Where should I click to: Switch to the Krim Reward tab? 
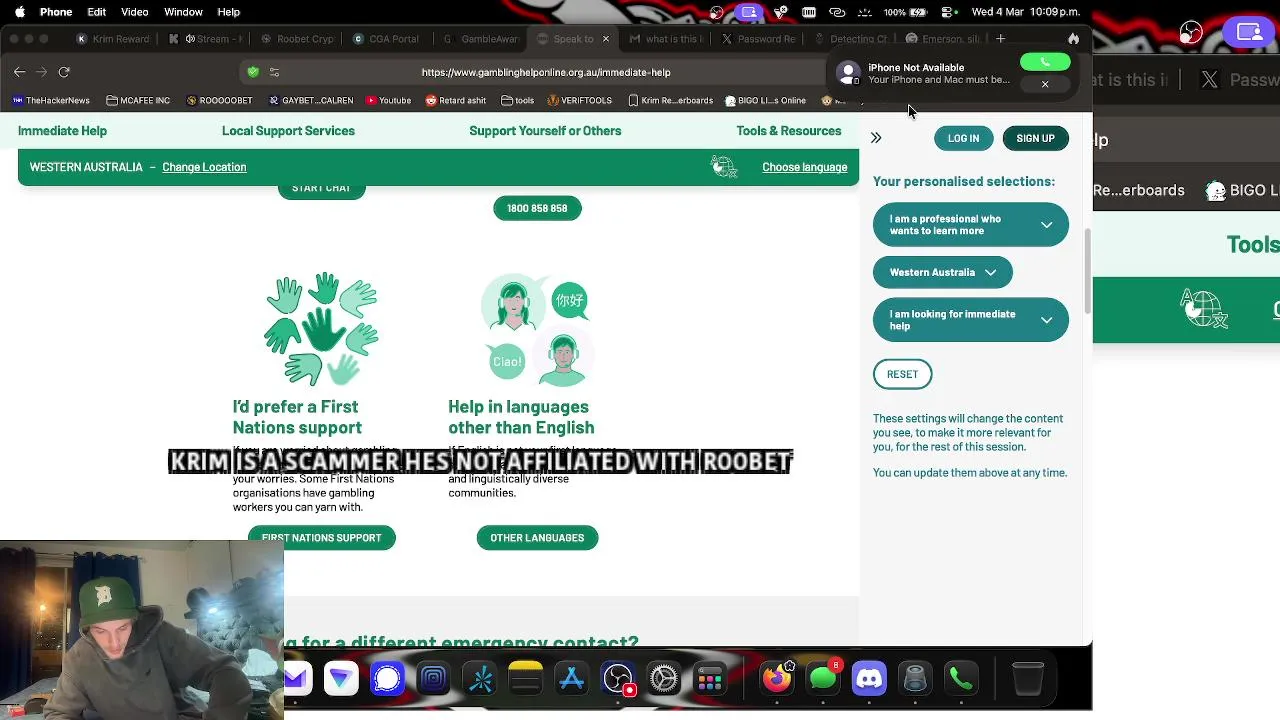pos(112,39)
